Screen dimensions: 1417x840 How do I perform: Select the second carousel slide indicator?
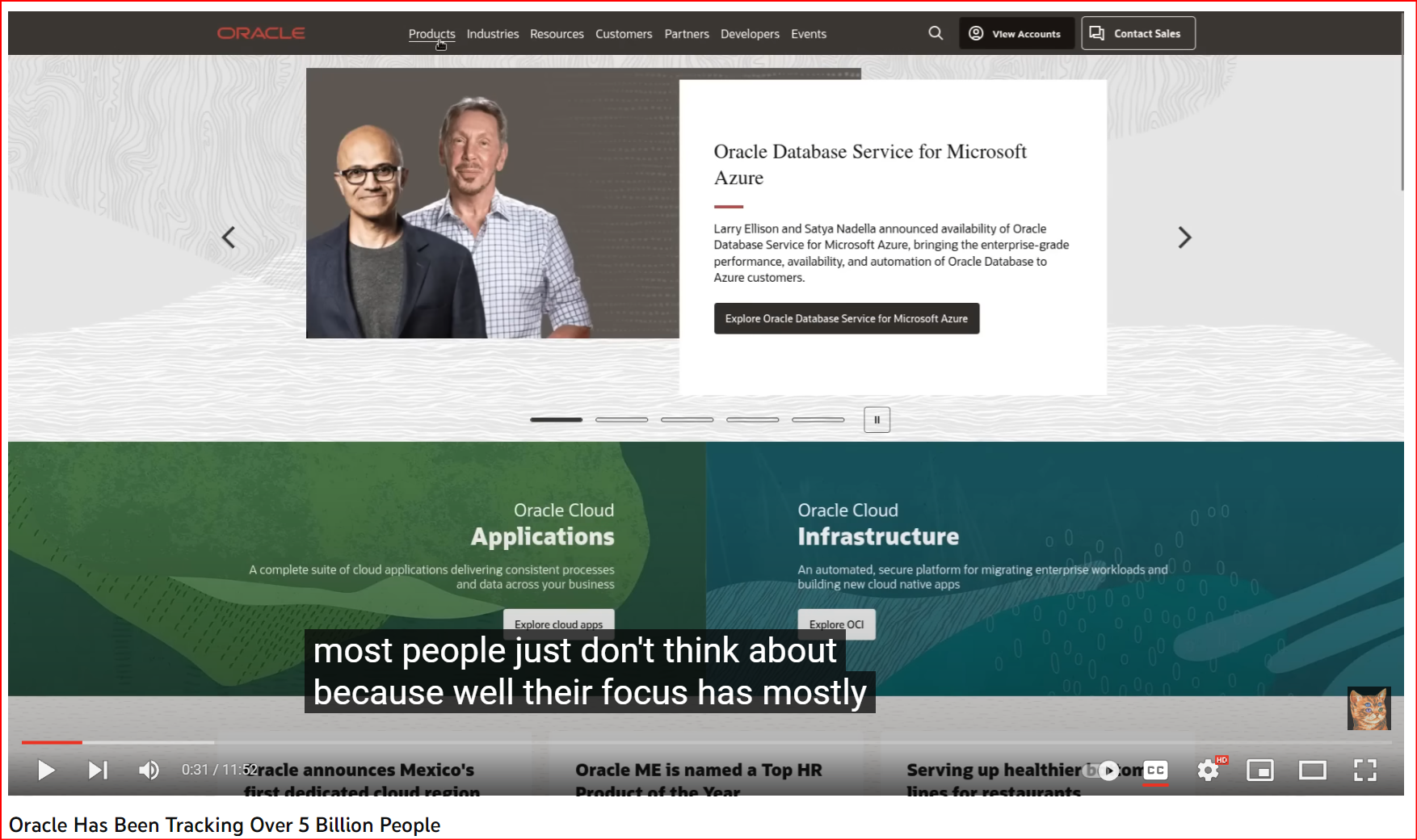[621, 420]
